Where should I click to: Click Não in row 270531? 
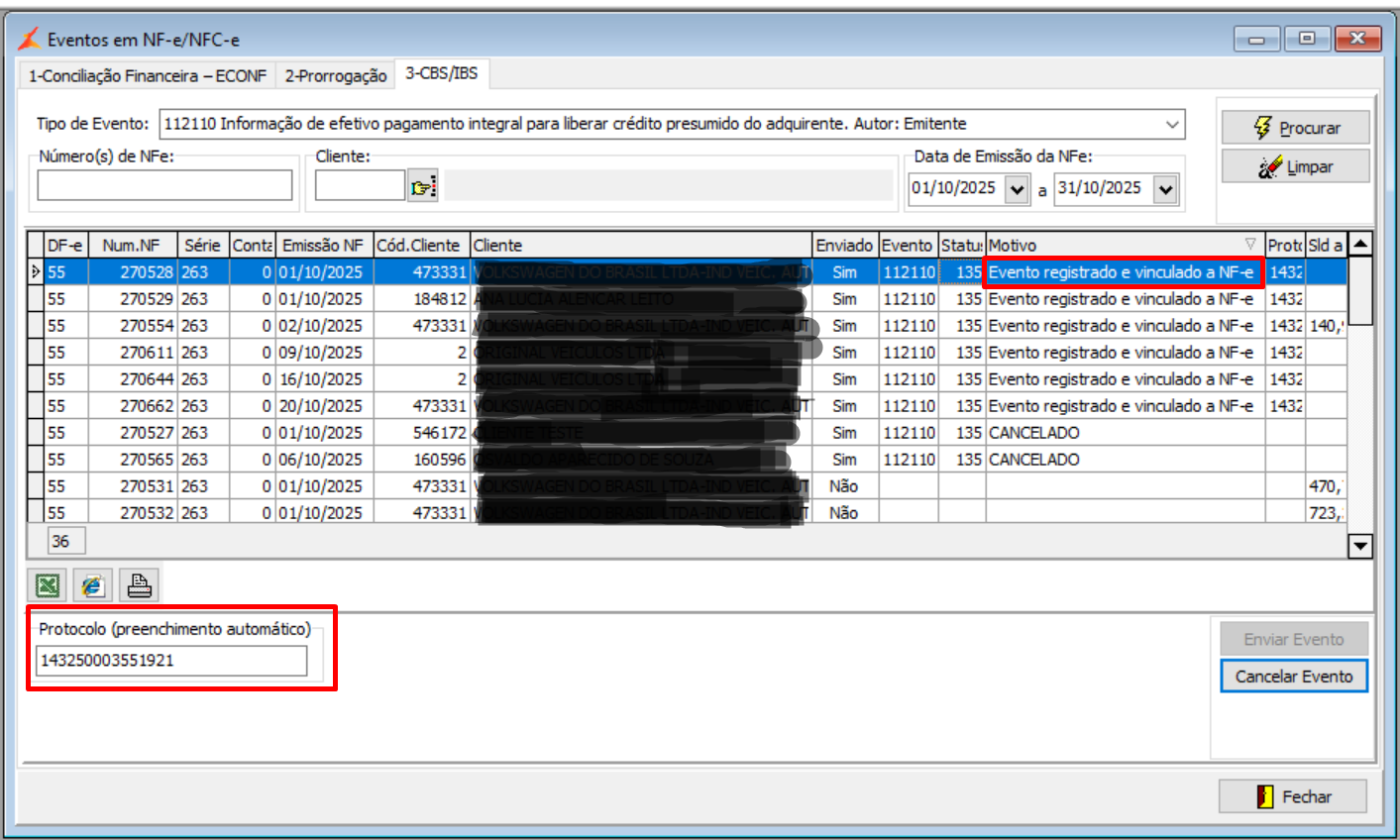(x=844, y=485)
